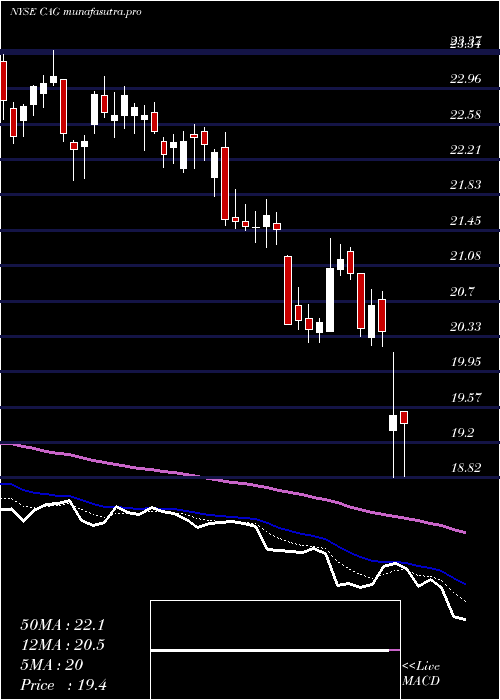
Task: Click the 18.82 price axis label
Action: pyautogui.click(x=466, y=468)
